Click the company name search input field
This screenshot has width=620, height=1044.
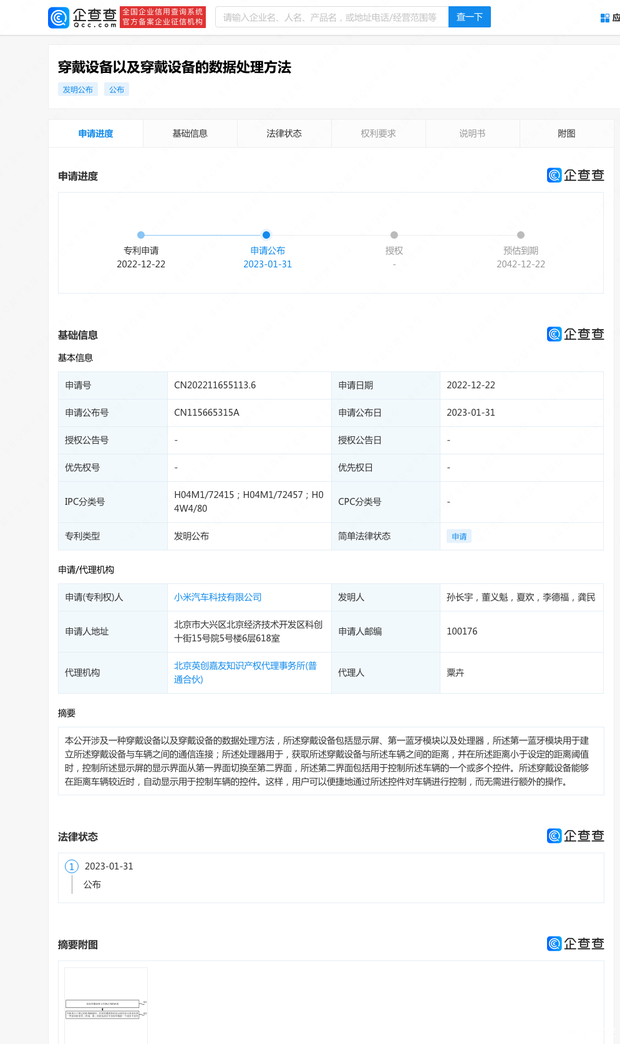coord(330,17)
